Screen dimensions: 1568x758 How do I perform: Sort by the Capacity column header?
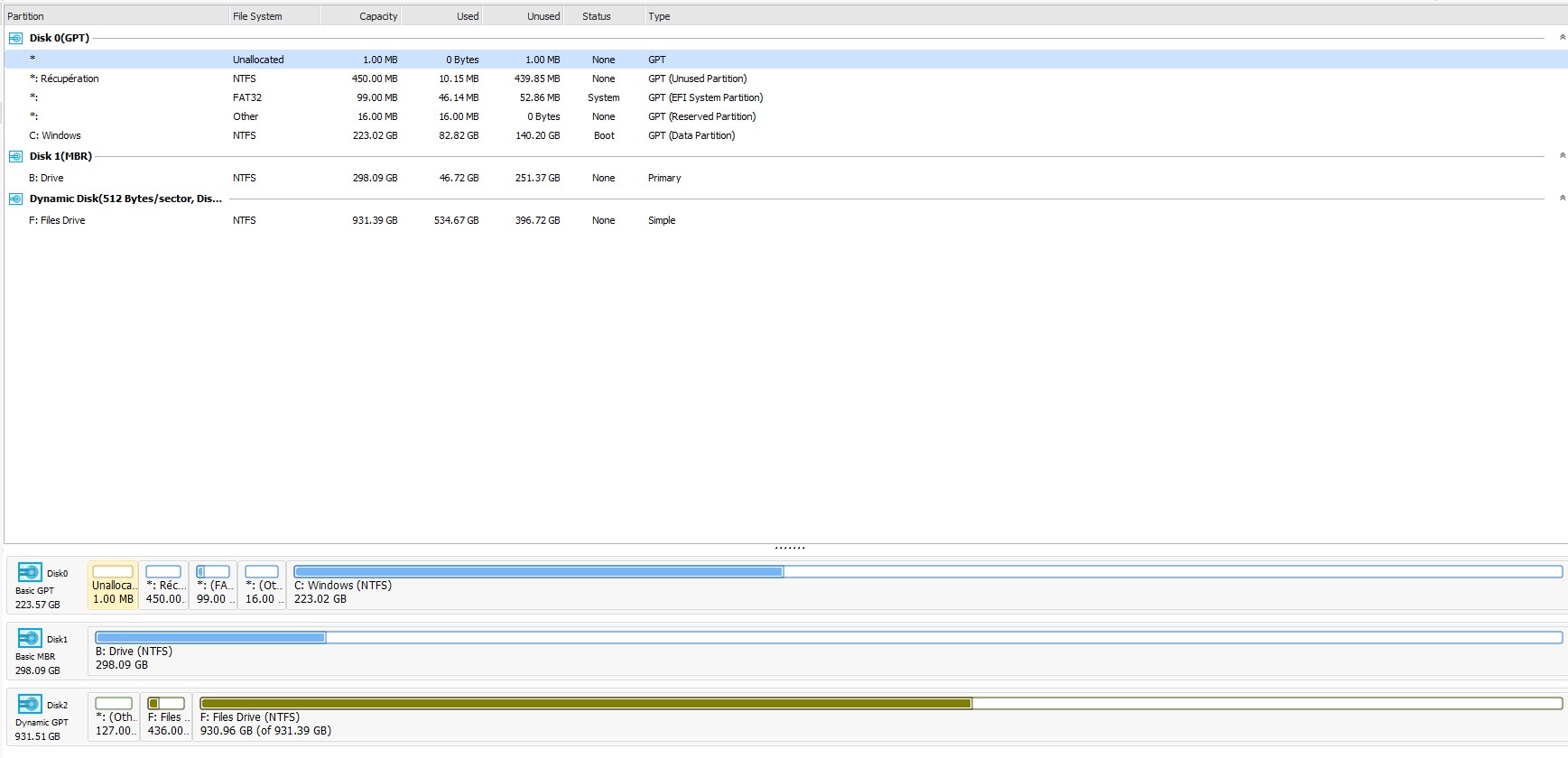pos(360,16)
